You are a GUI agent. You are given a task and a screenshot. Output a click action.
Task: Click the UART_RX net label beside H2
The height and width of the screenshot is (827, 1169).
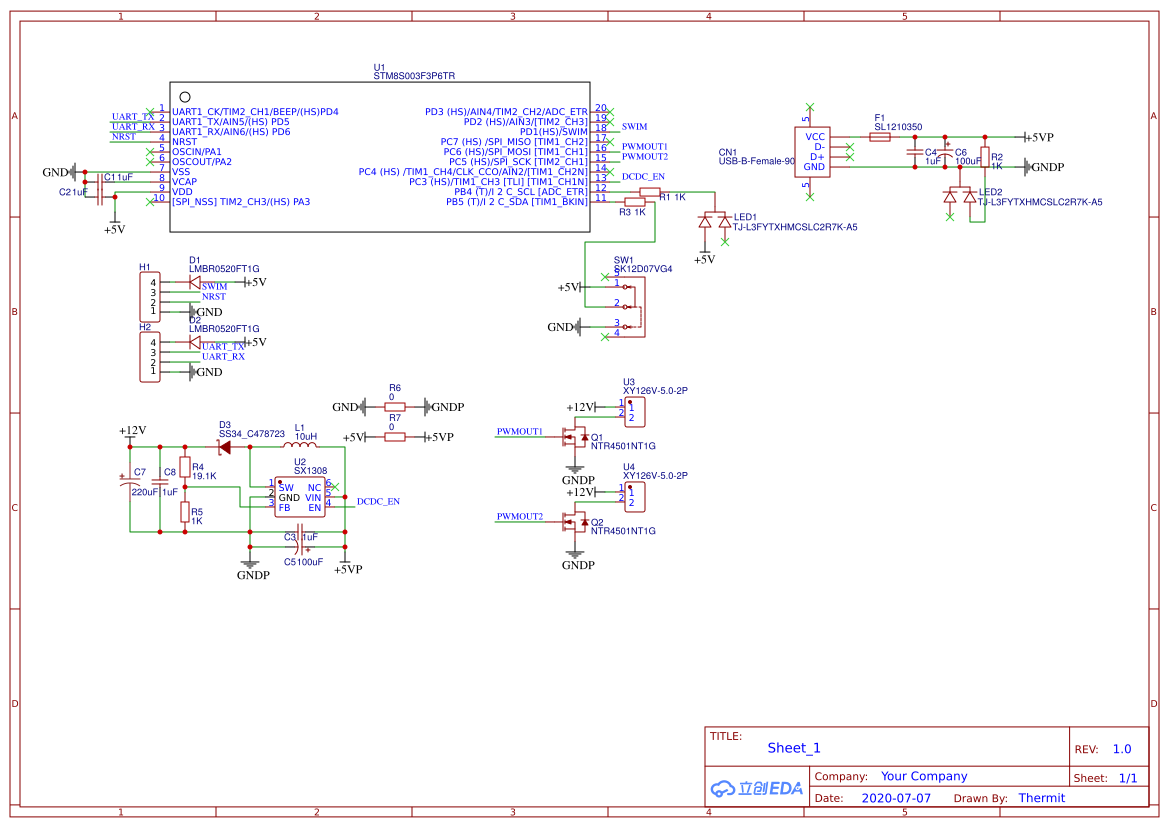click(x=223, y=356)
